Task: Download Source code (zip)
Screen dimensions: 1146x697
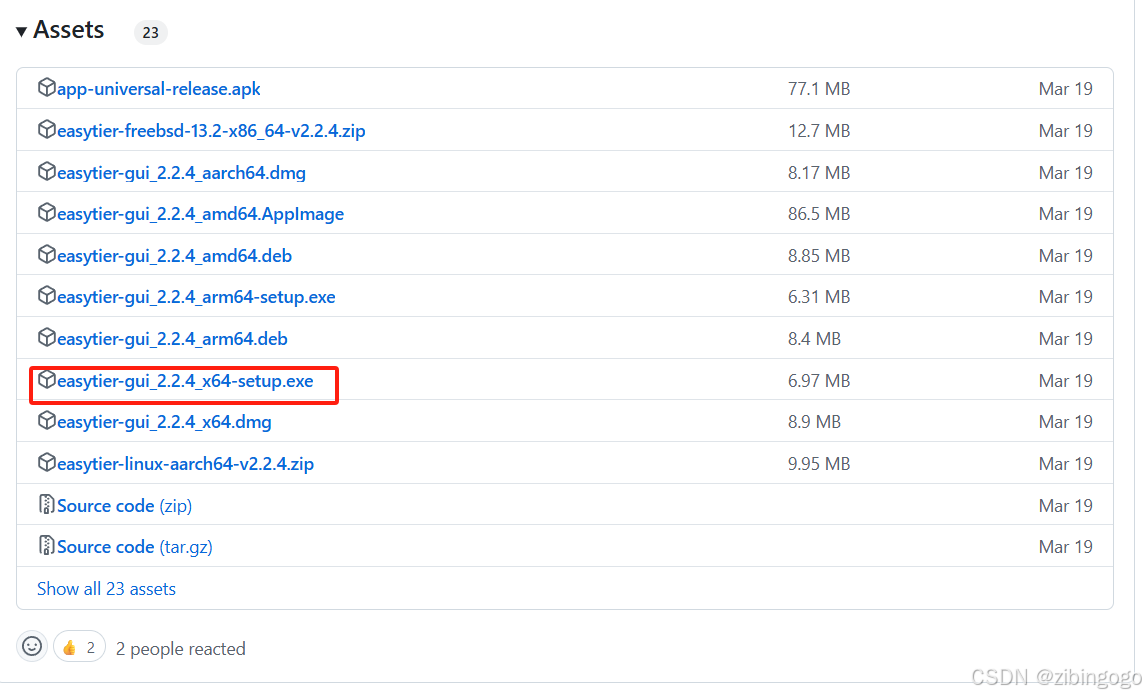Action: tap(124, 506)
